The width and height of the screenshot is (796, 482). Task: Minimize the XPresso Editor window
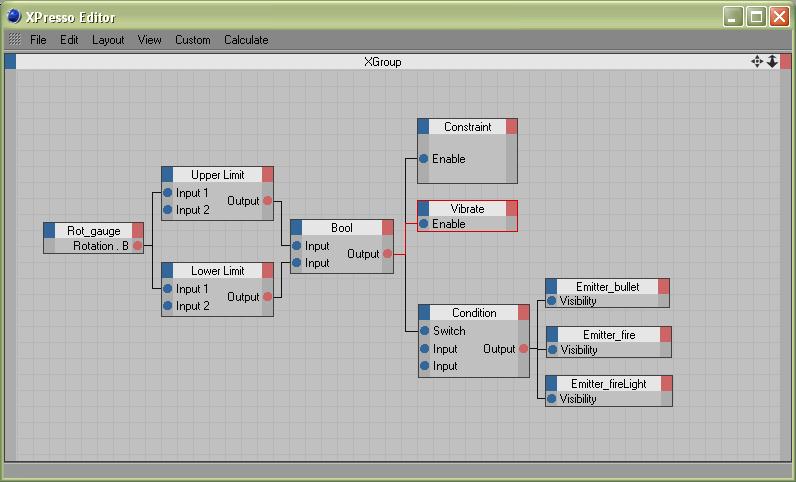pyautogui.click(x=733, y=17)
